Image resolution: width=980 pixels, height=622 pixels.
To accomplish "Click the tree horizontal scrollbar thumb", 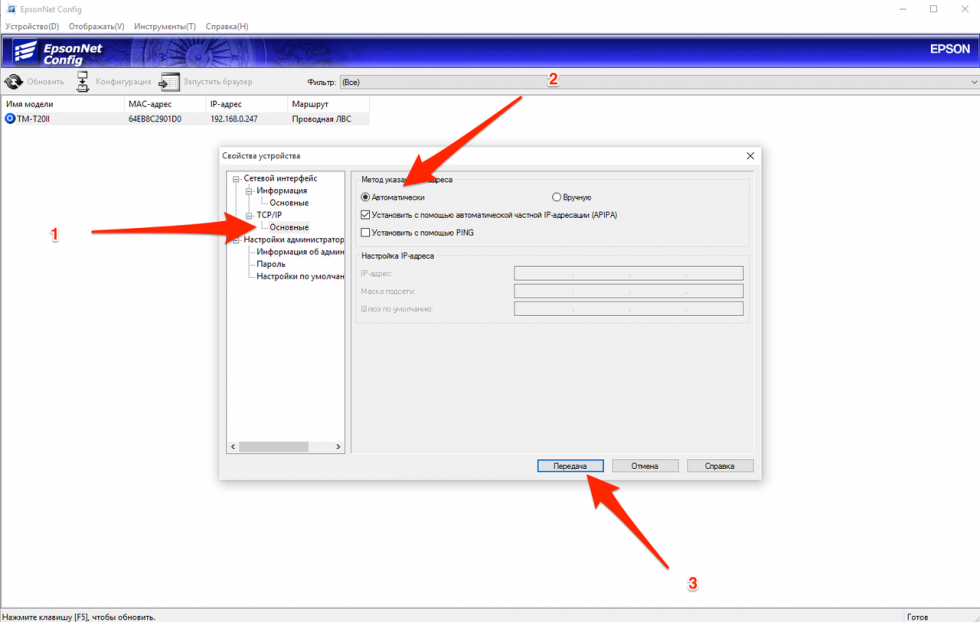I will pyautogui.click(x=274, y=446).
